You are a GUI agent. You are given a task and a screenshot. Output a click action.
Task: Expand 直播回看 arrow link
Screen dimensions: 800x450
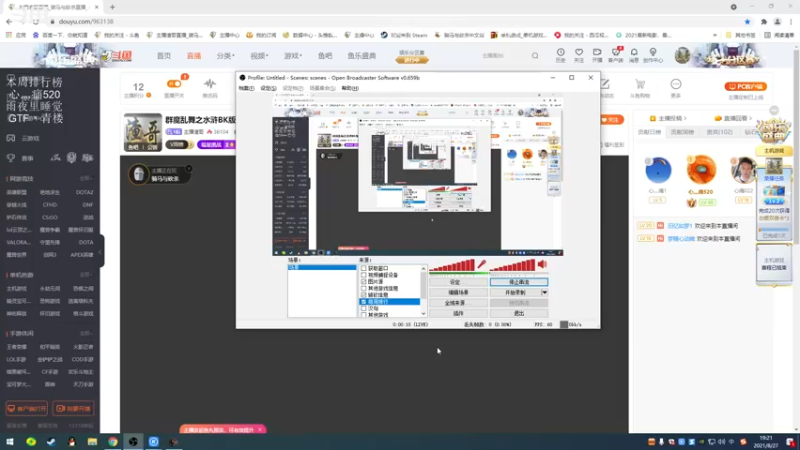pyautogui.click(x=735, y=118)
